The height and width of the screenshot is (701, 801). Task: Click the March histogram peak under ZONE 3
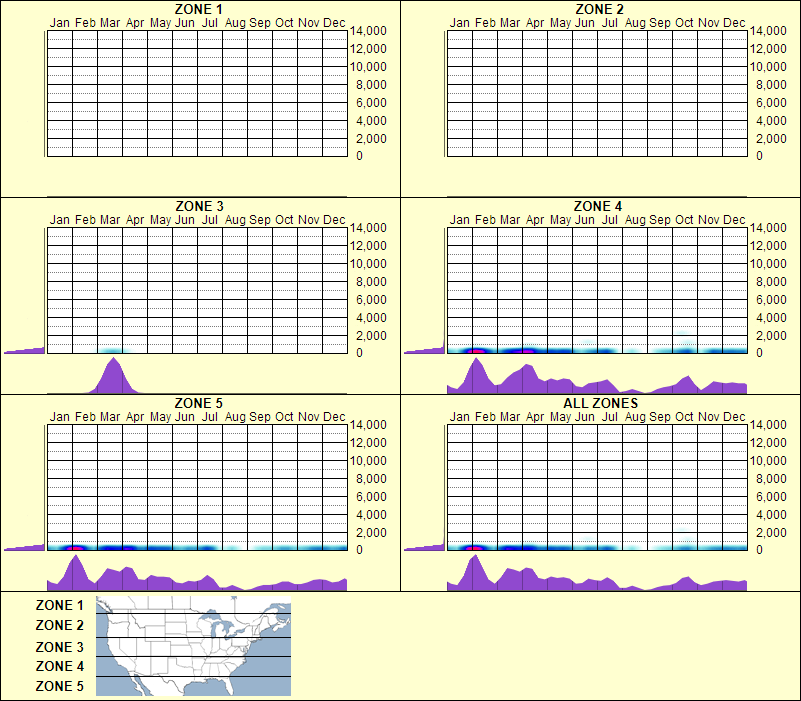[x=113, y=377]
